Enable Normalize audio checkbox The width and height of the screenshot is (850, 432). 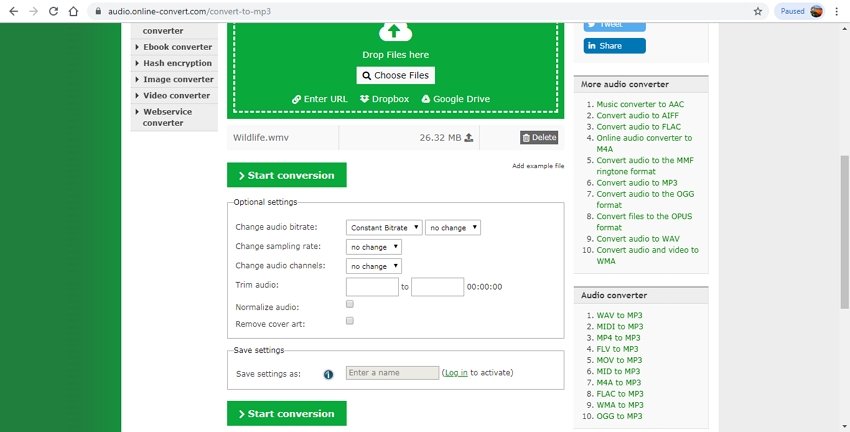pyautogui.click(x=350, y=304)
